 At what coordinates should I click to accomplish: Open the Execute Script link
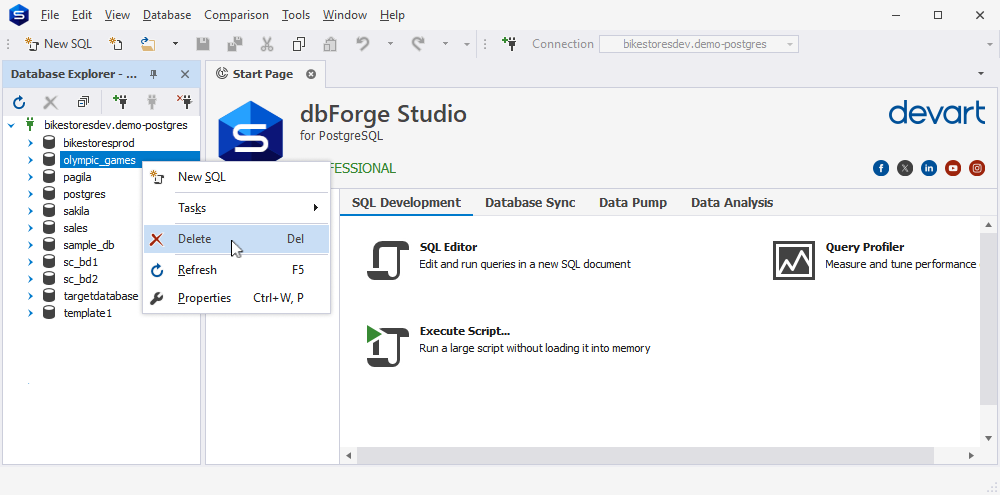click(465, 331)
